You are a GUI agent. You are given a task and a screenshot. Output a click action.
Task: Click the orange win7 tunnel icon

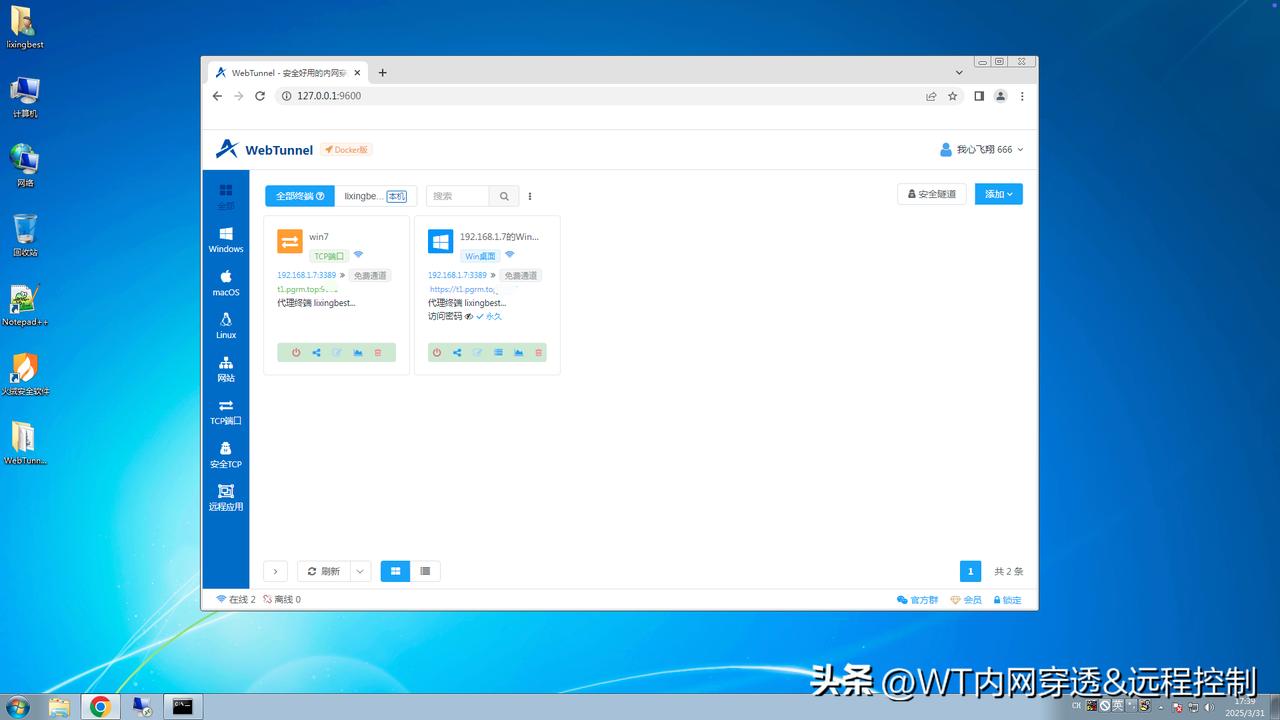290,241
